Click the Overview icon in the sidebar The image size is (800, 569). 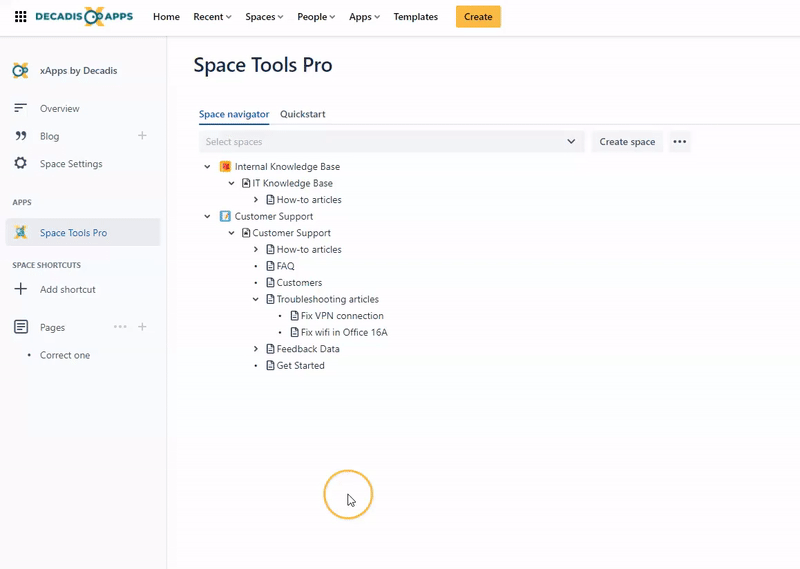20,108
